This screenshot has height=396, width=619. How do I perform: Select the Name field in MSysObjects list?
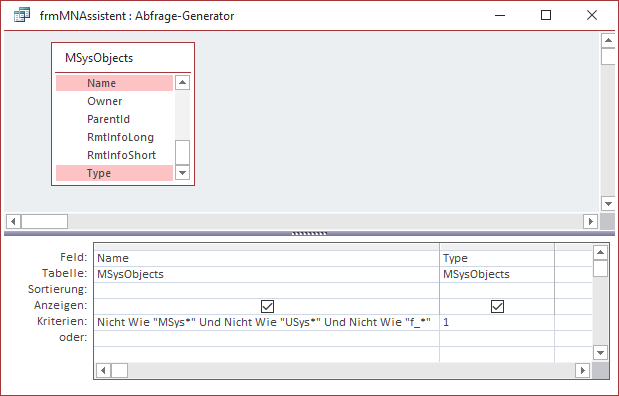tap(114, 83)
